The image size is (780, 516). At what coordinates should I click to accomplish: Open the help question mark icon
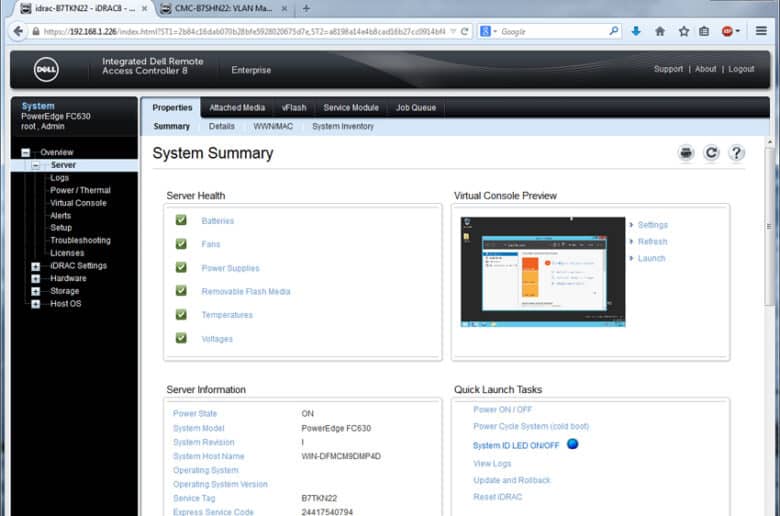point(736,153)
